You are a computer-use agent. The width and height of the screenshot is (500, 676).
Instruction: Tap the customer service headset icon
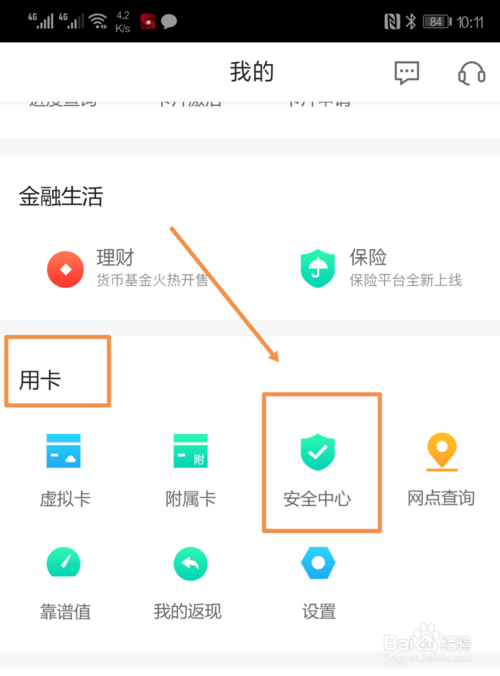[472, 73]
